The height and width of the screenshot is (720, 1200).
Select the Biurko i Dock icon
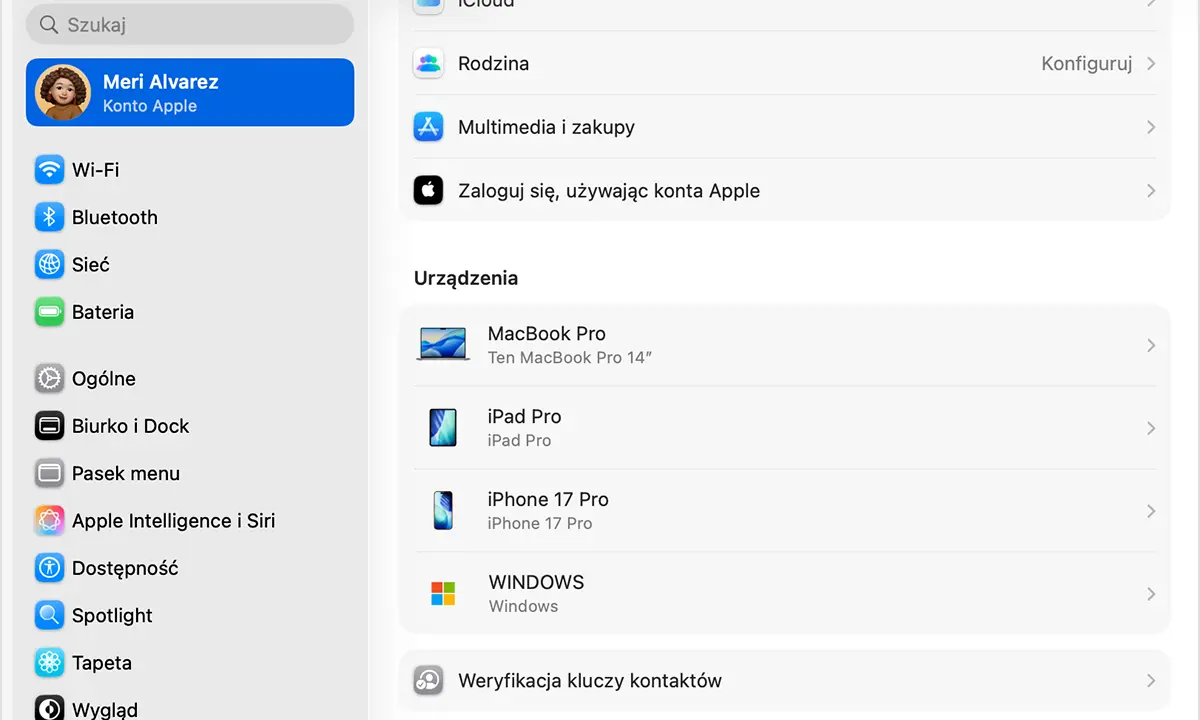pyautogui.click(x=49, y=426)
